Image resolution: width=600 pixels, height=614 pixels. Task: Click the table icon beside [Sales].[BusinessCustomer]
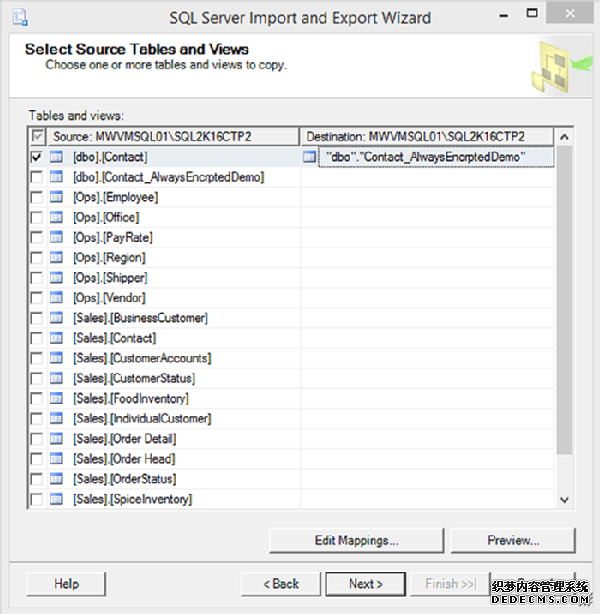coord(56,318)
